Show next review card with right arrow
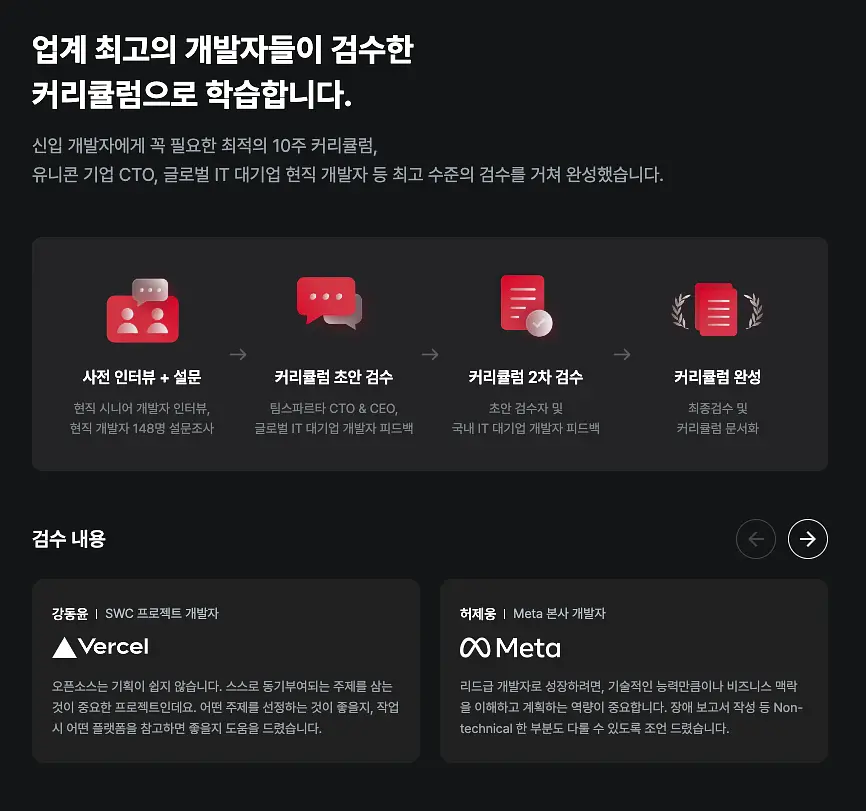The image size is (866, 811). pyautogui.click(x=807, y=539)
